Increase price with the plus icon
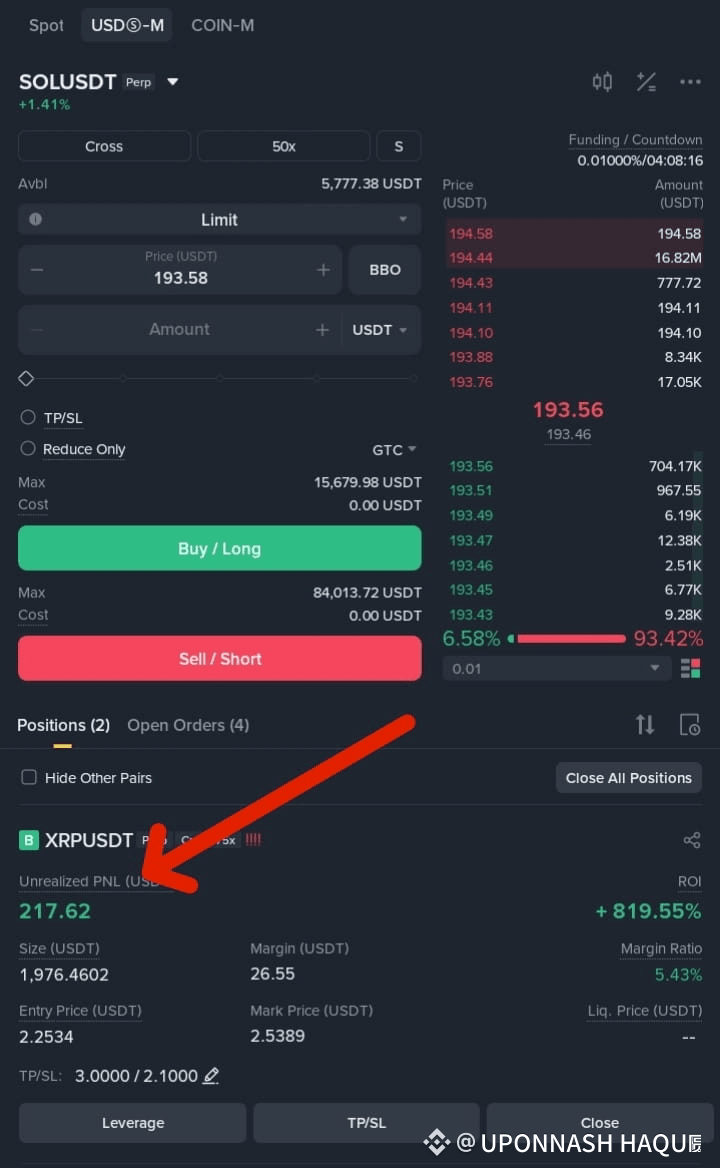This screenshot has height=1168, width=720. 323,270
